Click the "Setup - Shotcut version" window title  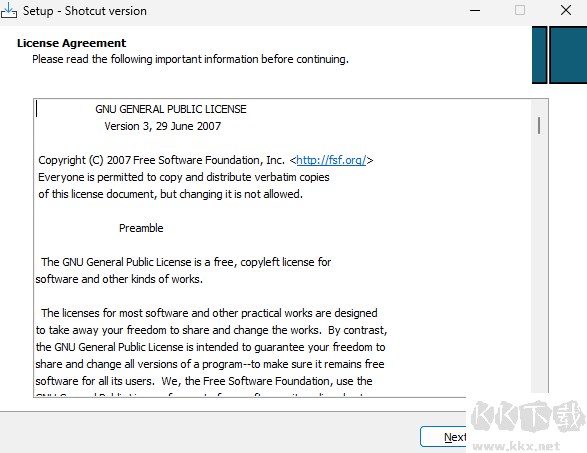[x=85, y=11]
